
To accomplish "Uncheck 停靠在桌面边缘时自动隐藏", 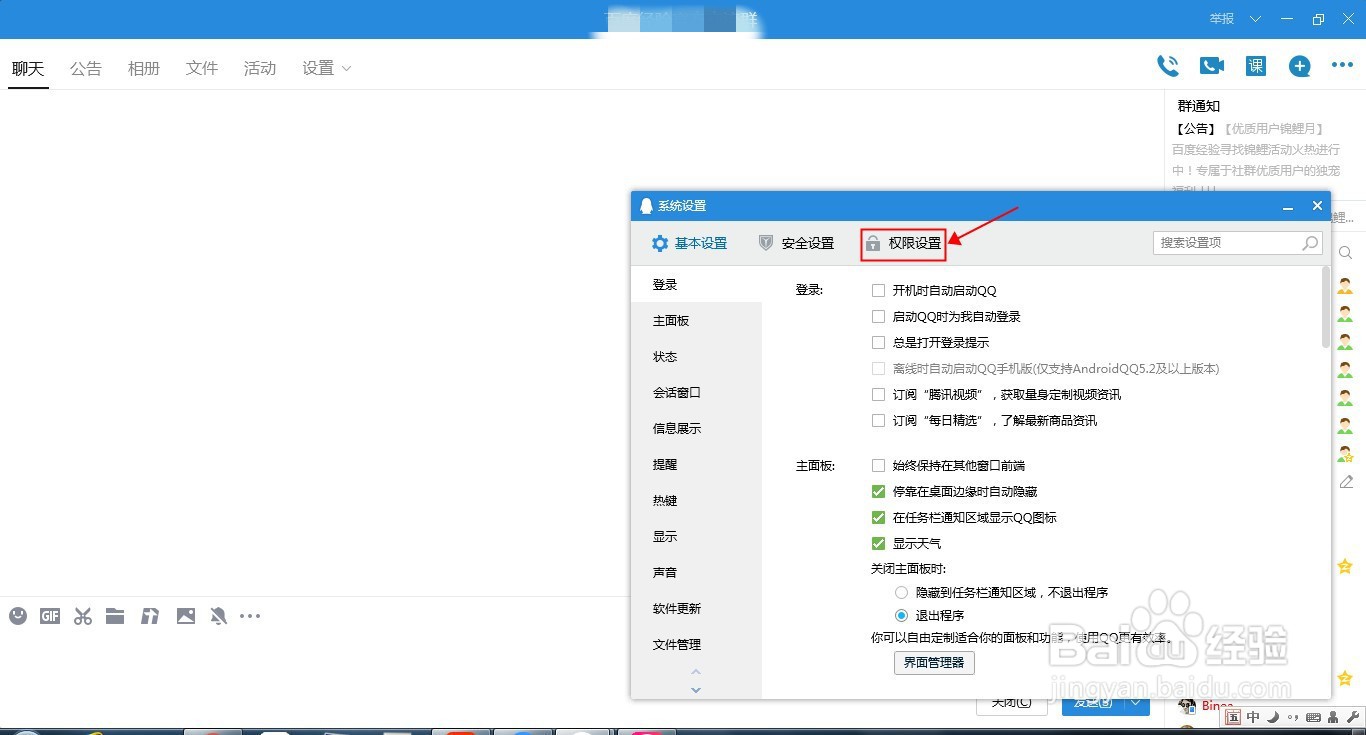I will 878,492.
